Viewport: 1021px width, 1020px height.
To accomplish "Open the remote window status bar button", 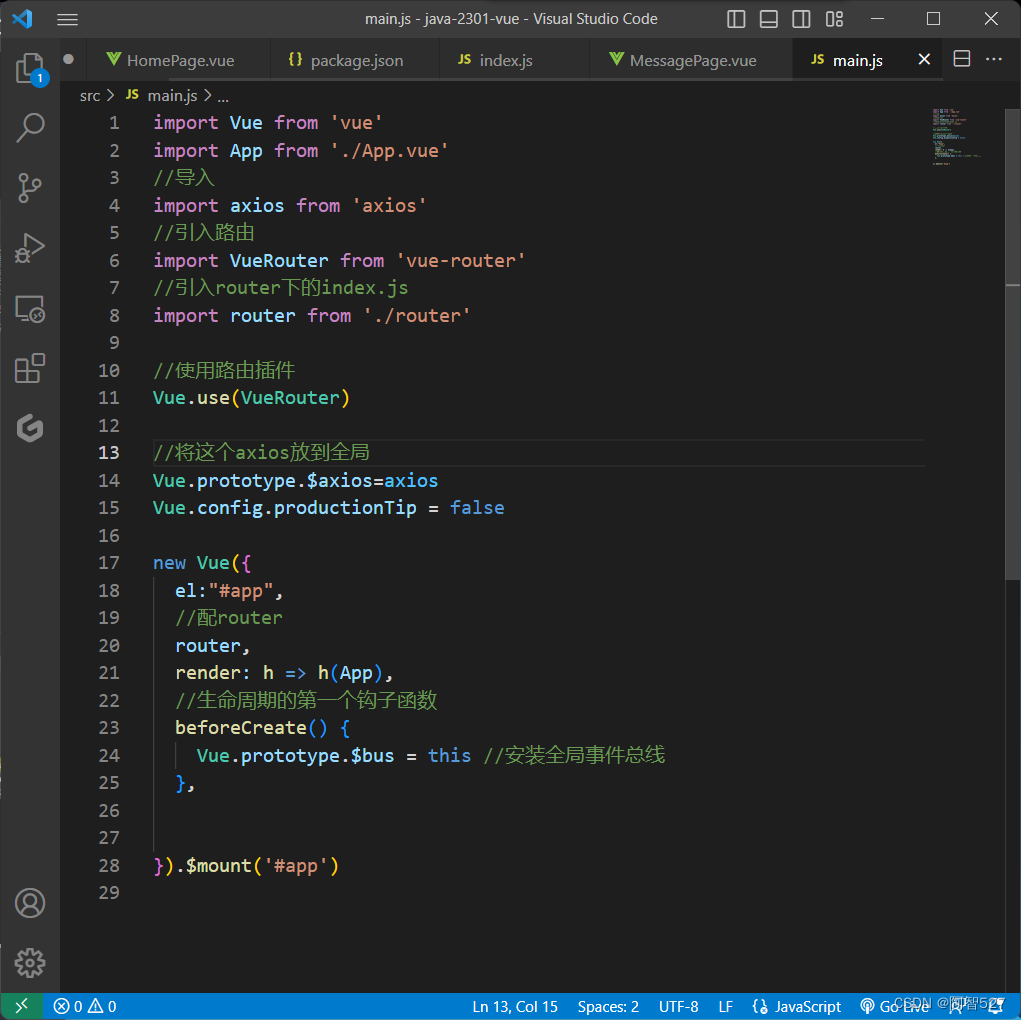I will coord(21,1006).
